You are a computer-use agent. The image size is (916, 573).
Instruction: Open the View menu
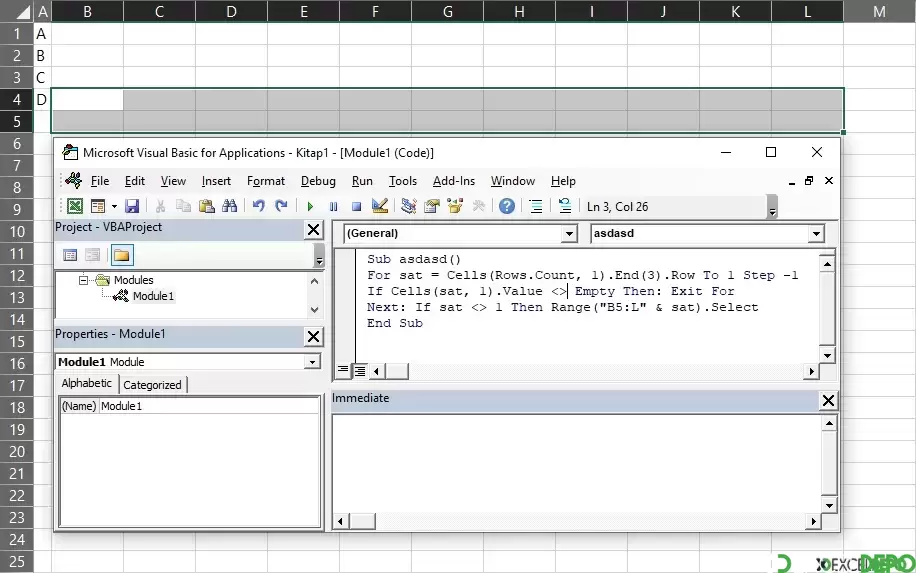tap(173, 181)
